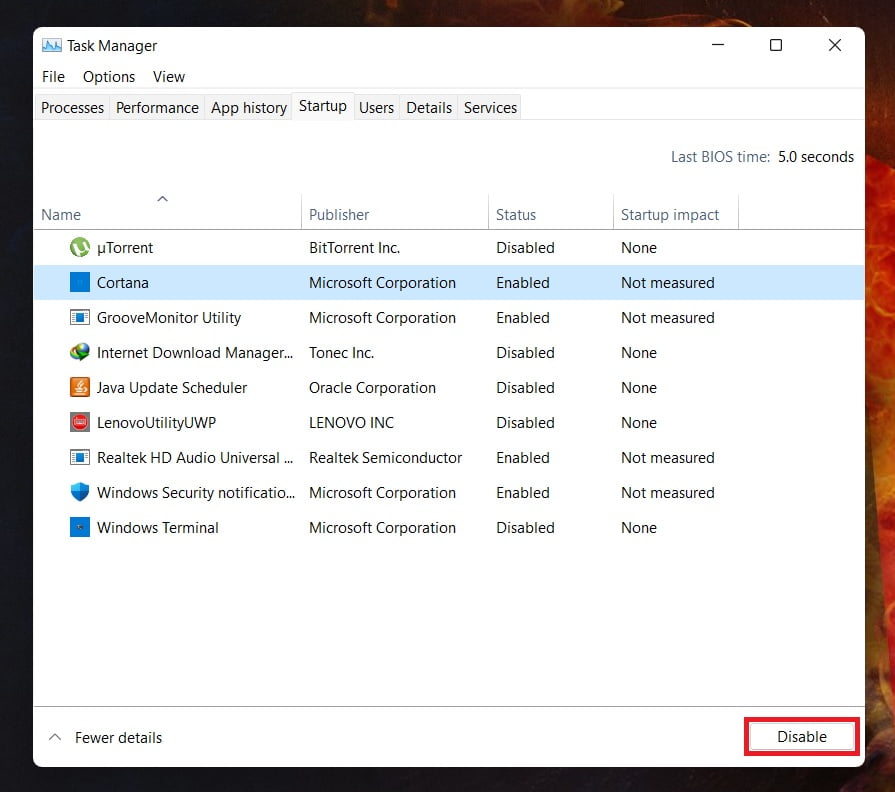Image resolution: width=895 pixels, height=792 pixels.
Task: Select the Windows Security notification entry
Action: tap(196, 493)
